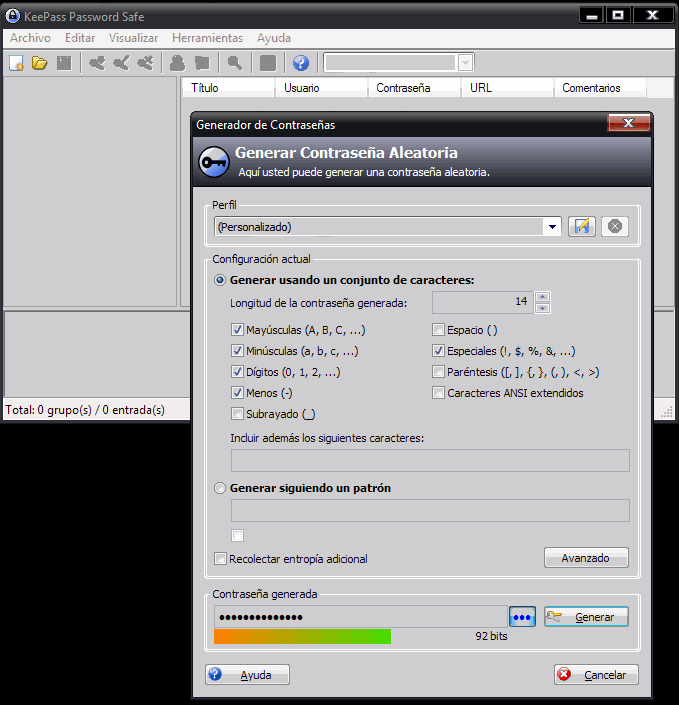Enable the Paréntesis checkbox

(438, 372)
